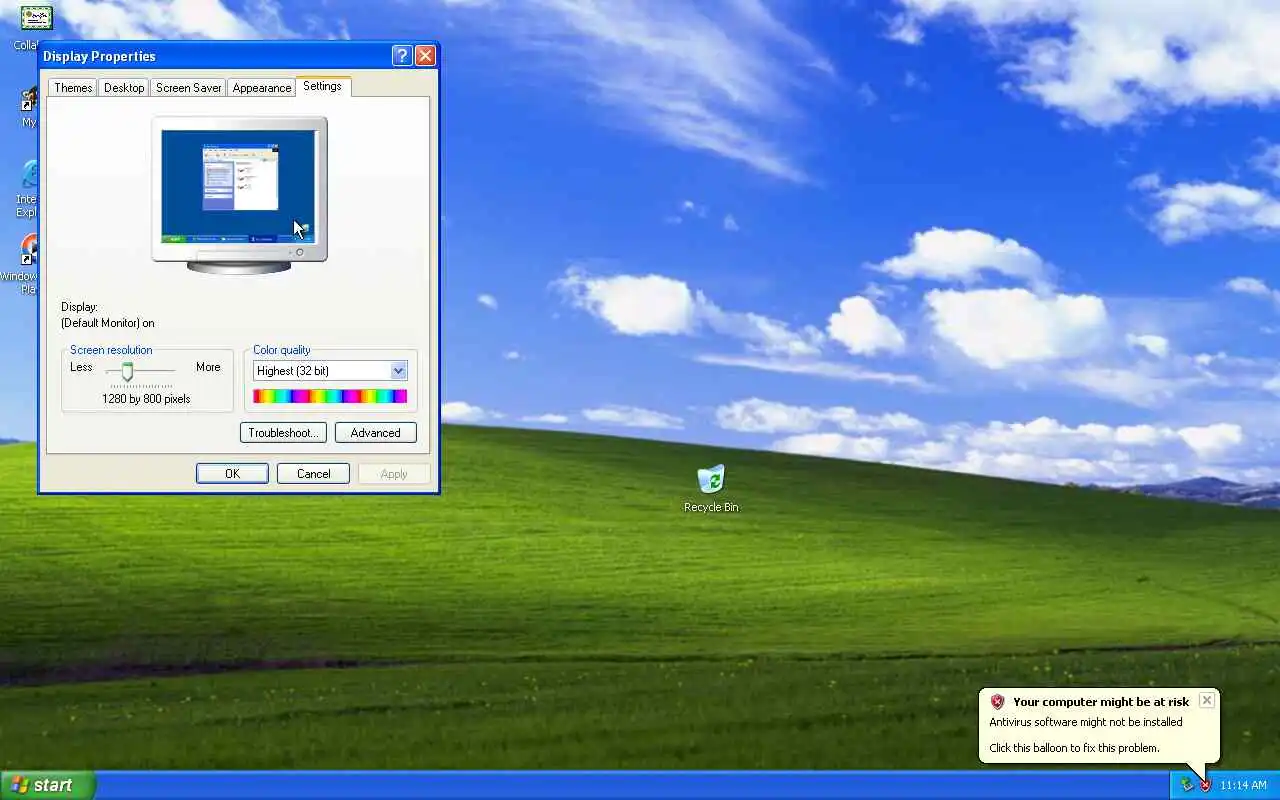
Task: Click the green network tray icon
Action: 1187,785
